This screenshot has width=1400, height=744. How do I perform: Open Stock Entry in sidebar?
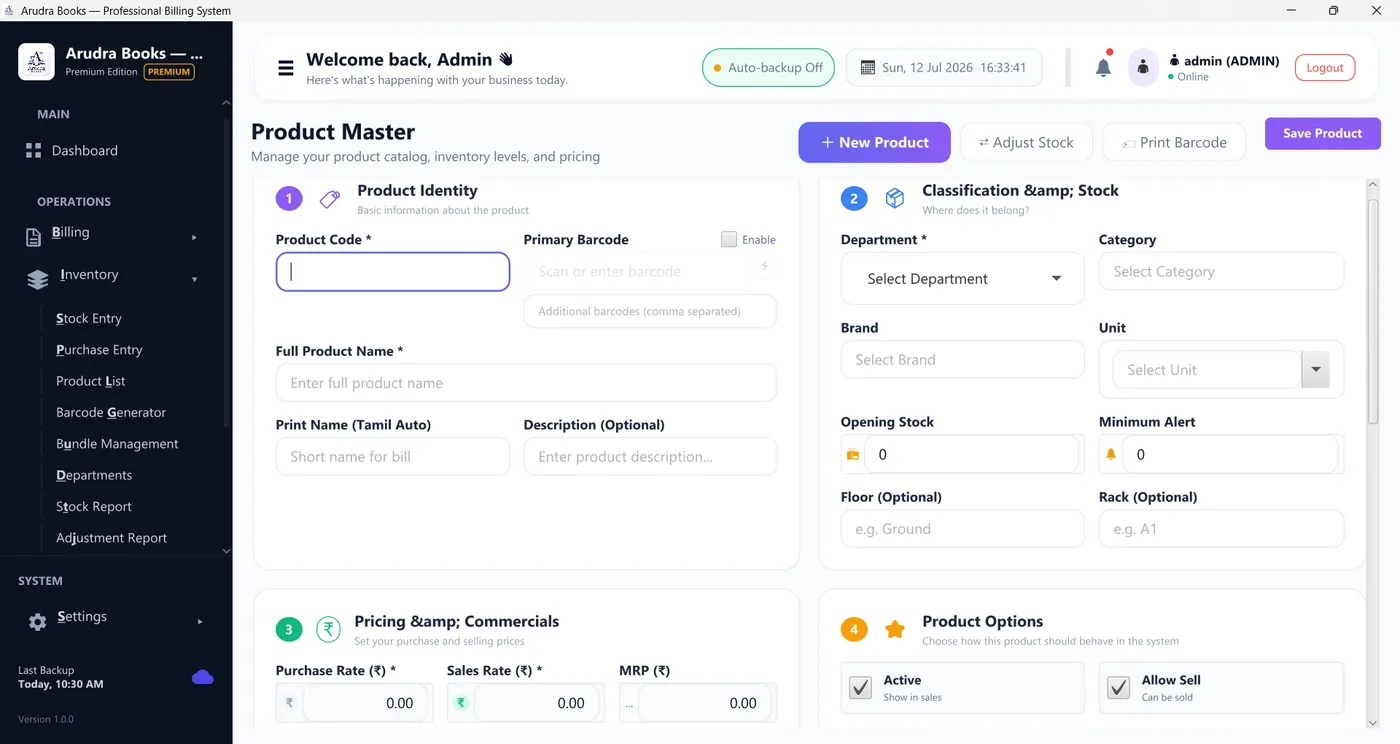coord(89,318)
